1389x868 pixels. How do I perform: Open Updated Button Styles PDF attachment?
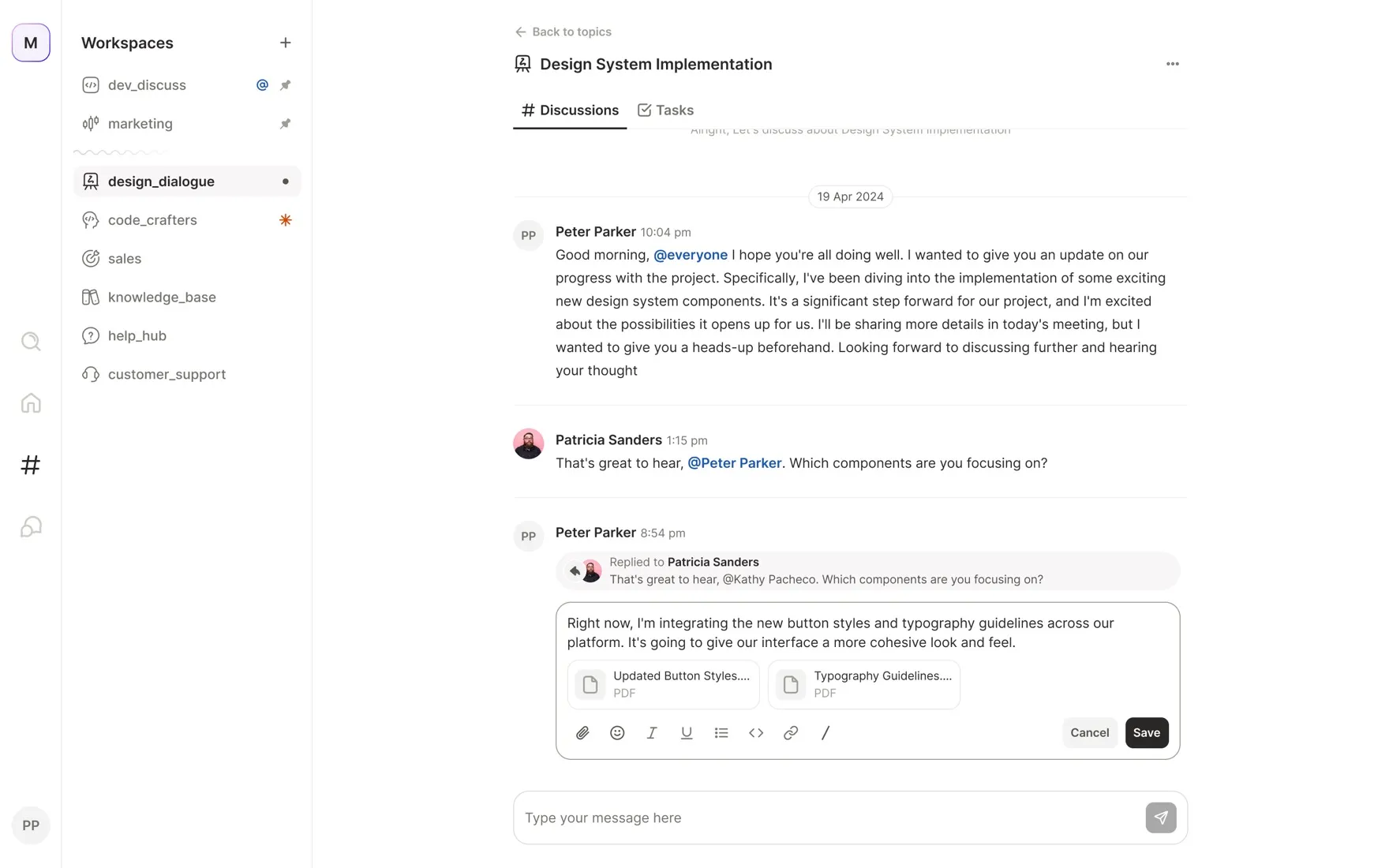click(x=663, y=685)
